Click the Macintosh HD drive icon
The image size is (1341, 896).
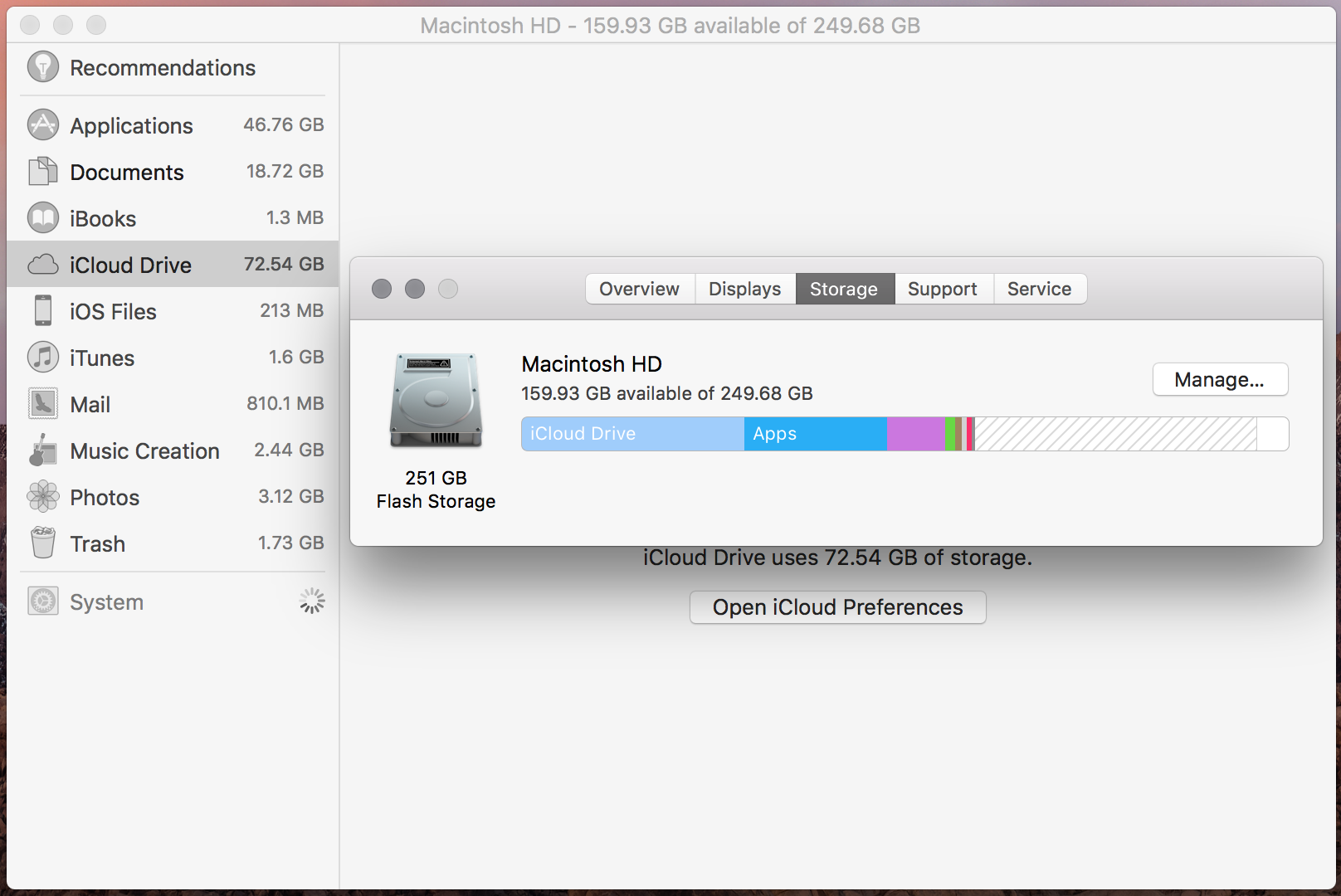coord(436,401)
